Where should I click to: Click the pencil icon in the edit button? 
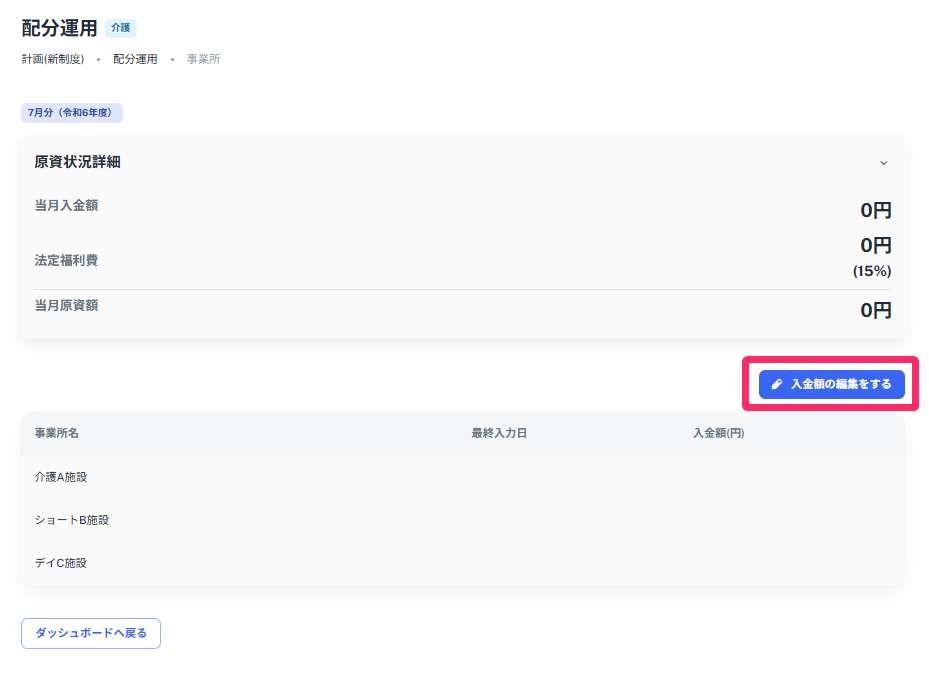click(777, 384)
